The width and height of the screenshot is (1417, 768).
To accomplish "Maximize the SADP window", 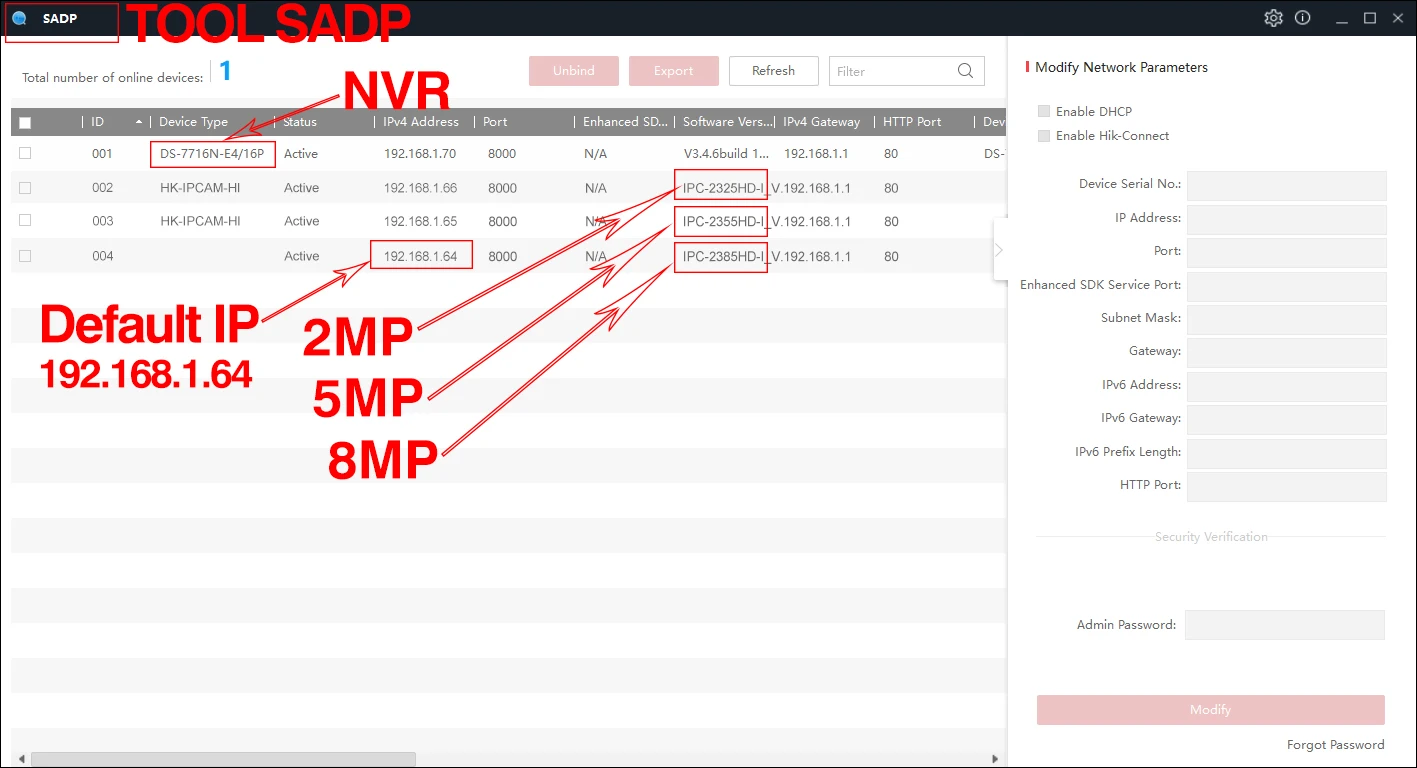I will coord(1370,18).
